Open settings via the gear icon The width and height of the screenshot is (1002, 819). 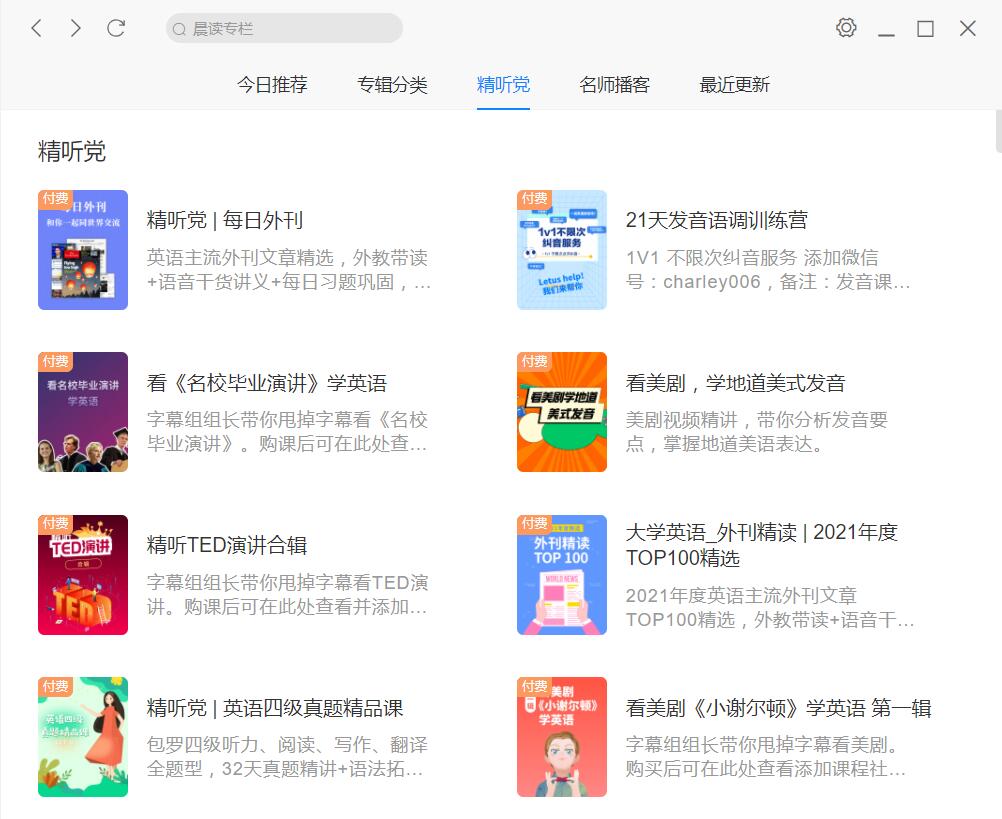tap(846, 27)
